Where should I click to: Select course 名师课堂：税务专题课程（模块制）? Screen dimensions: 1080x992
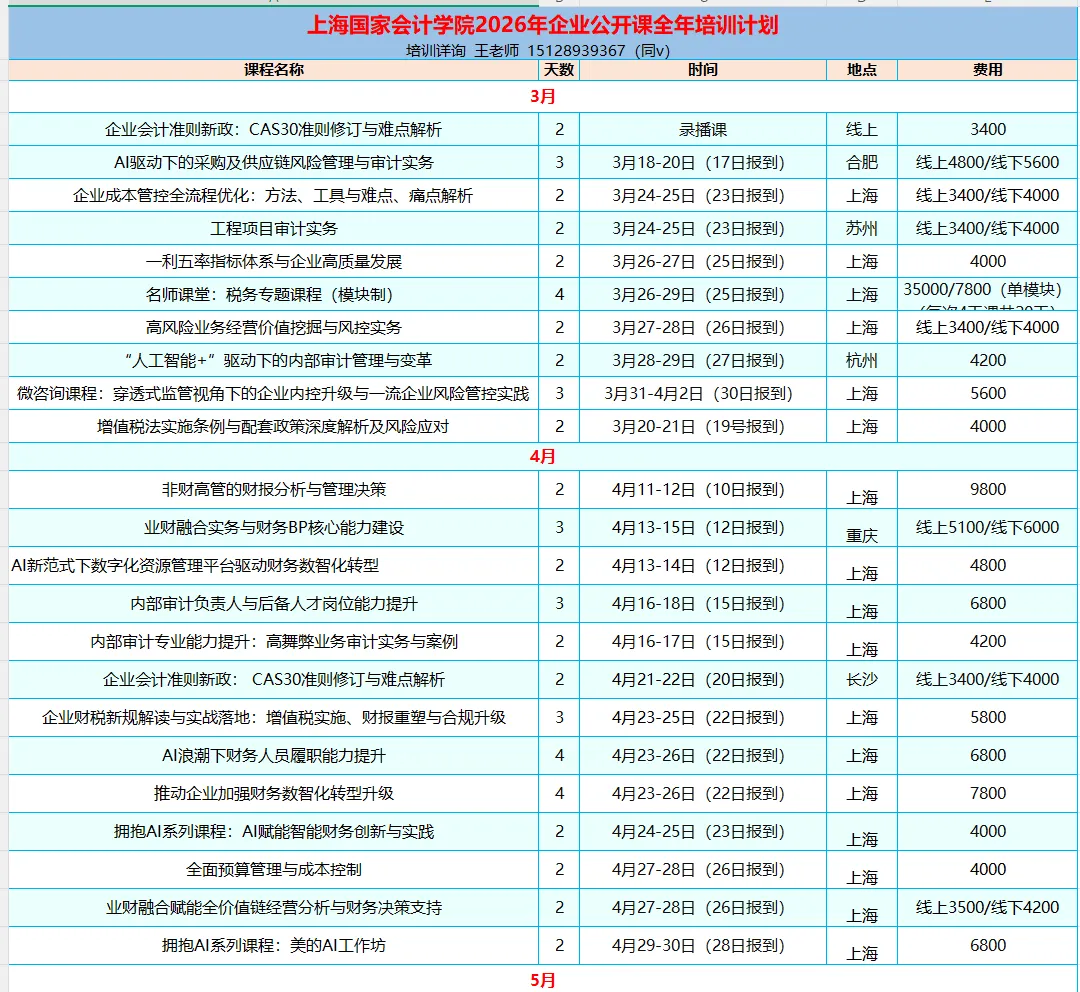[x=273, y=295]
